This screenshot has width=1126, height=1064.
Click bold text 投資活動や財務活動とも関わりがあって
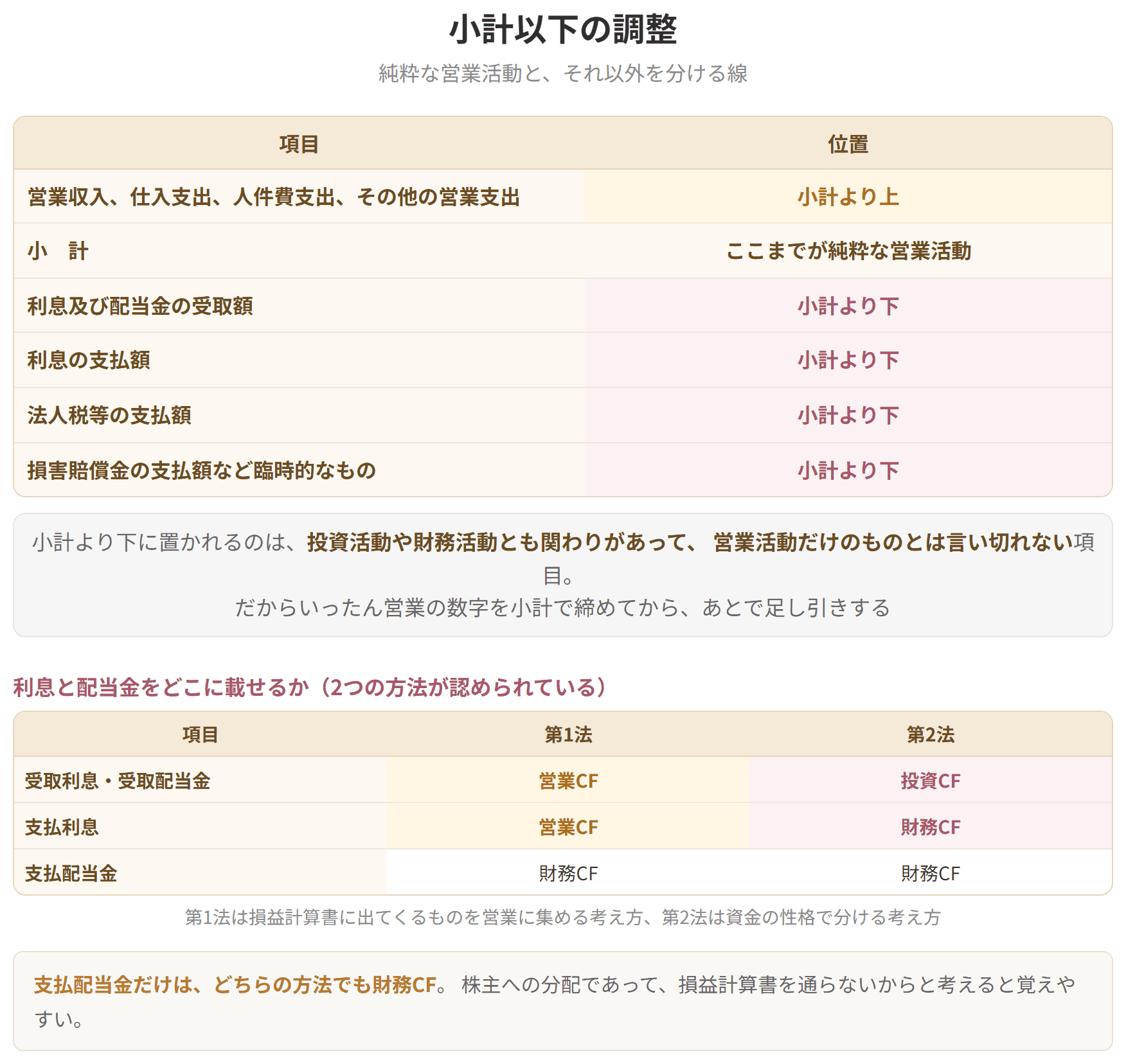point(497,542)
